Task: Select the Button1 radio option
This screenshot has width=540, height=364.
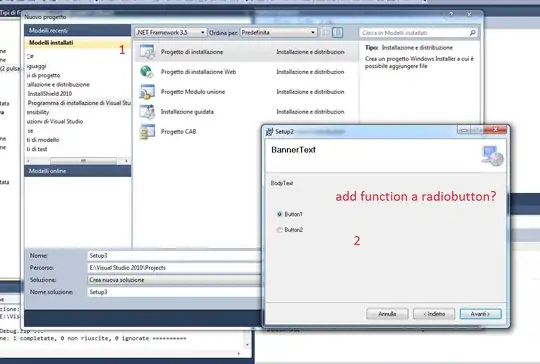Action: click(x=280, y=214)
